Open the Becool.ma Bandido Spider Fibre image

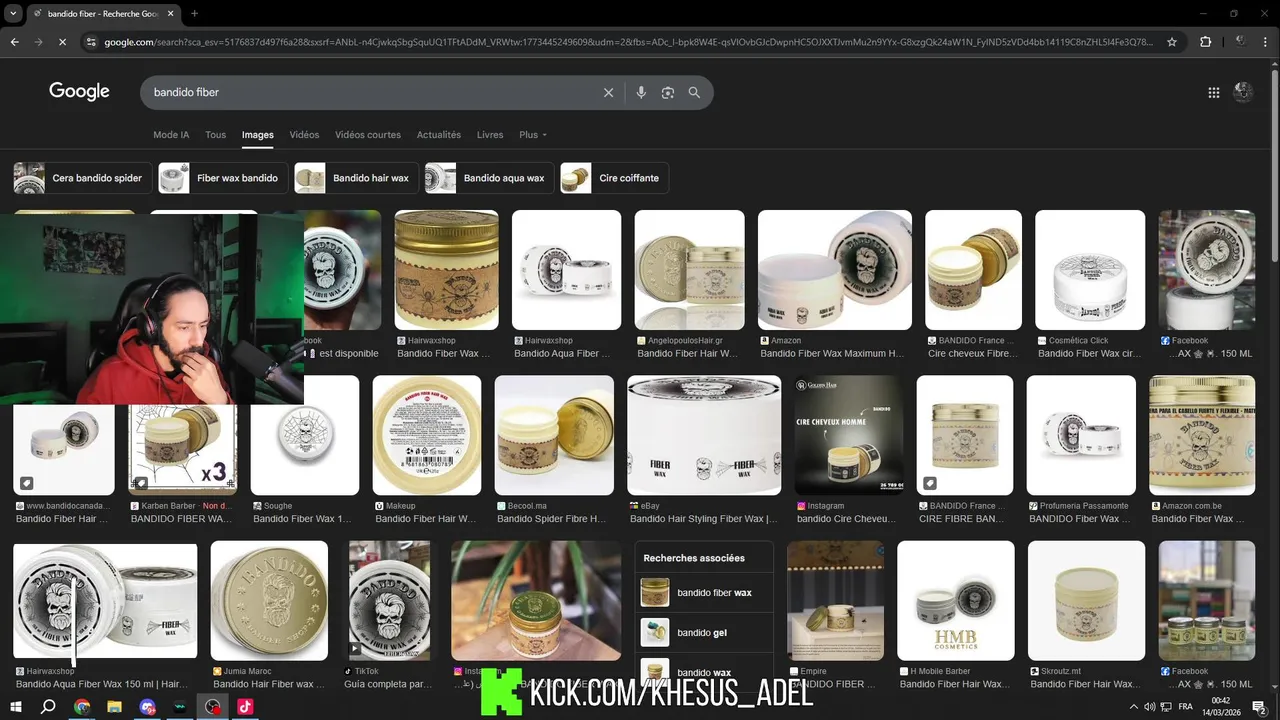point(554,435)
